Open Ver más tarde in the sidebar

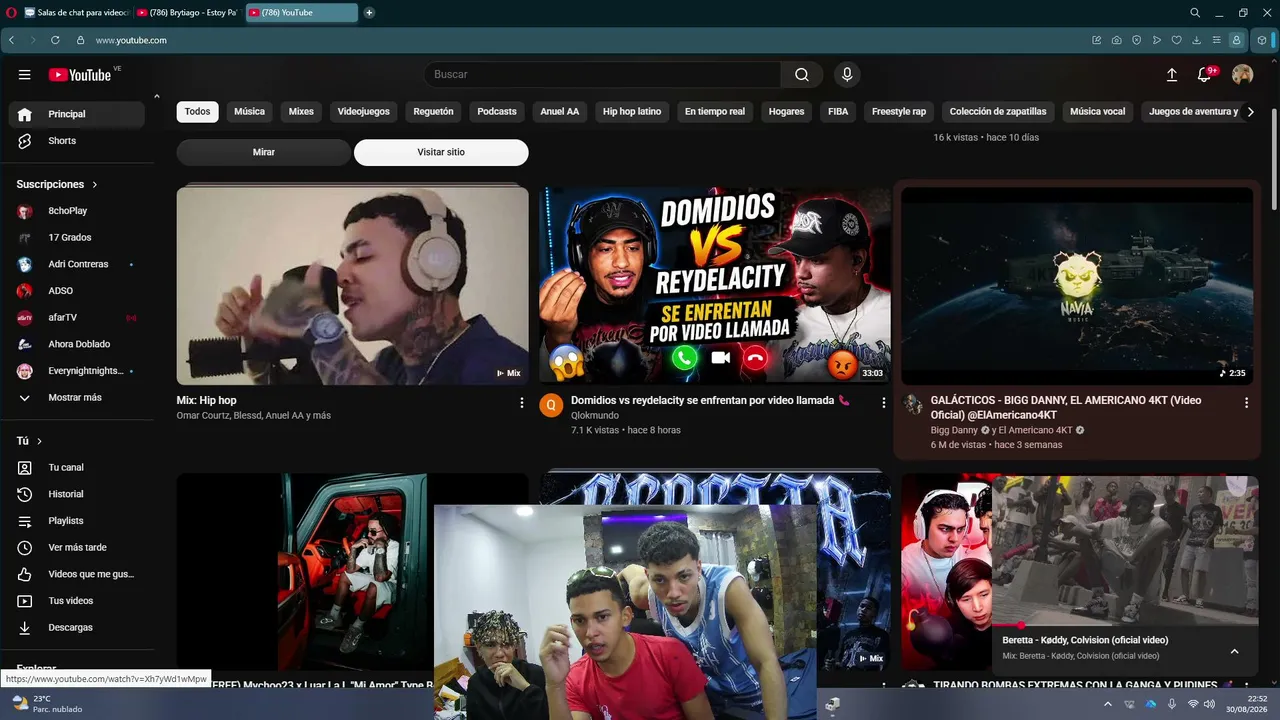pos(76,548)
